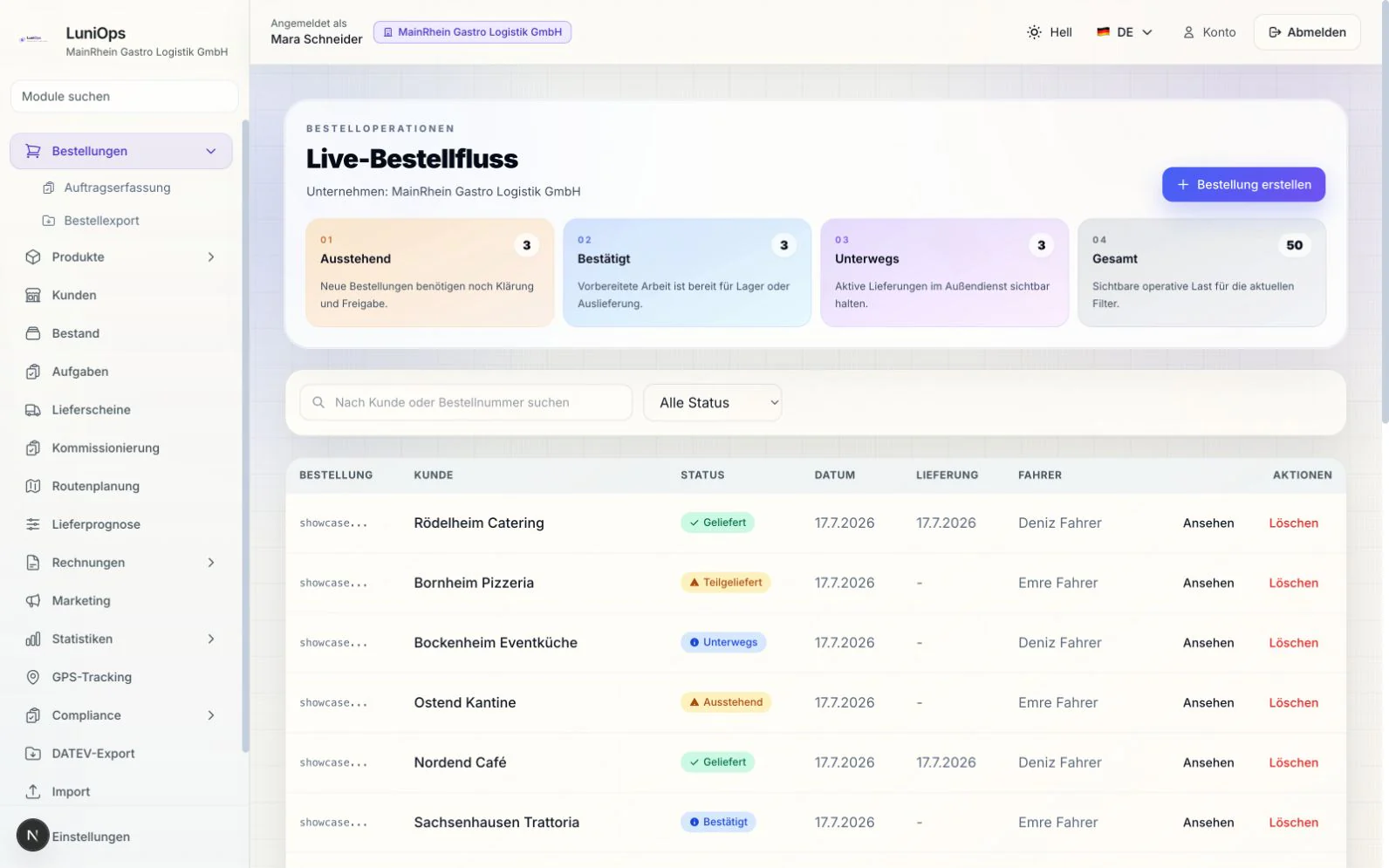
Task: Focus the customer or order number search field
Action: pos(466,402)
